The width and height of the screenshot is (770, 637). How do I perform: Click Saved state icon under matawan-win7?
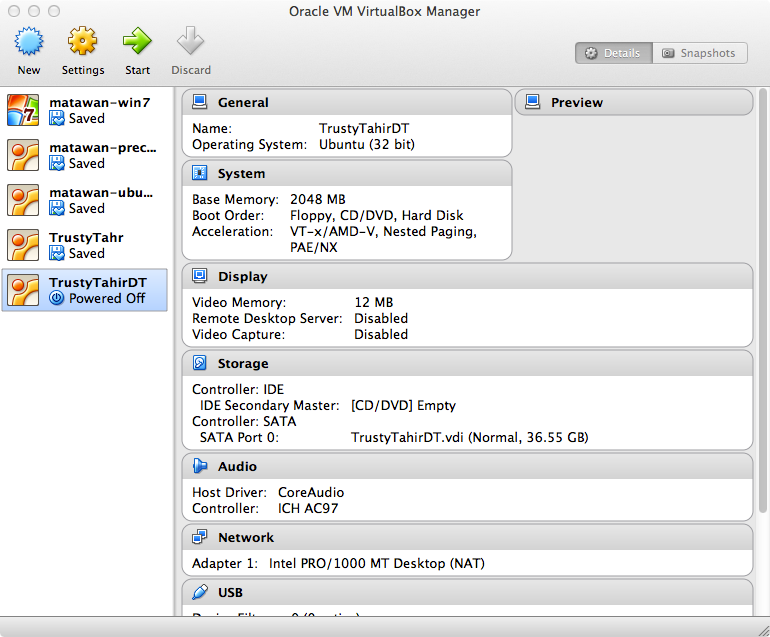(x=57, y=118)
